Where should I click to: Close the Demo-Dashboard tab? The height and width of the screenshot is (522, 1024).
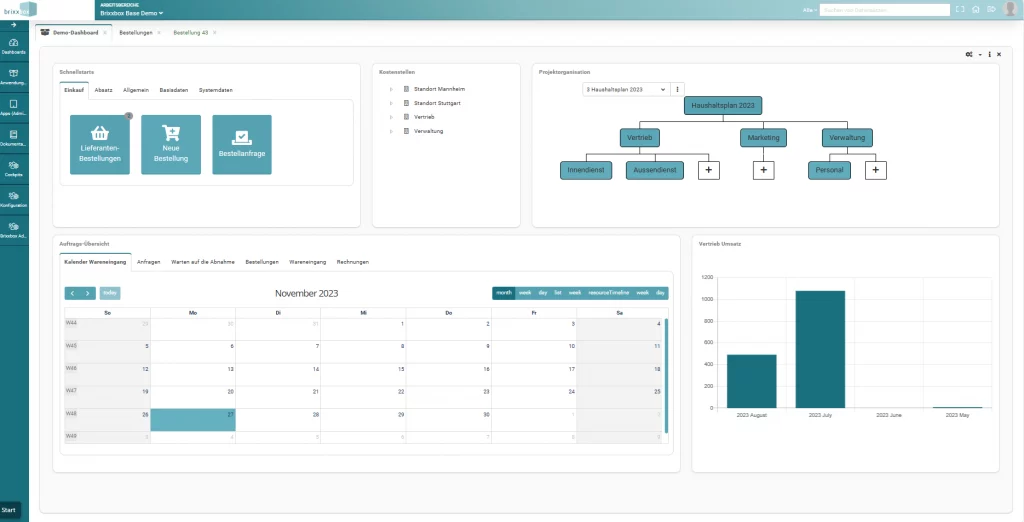(105, 33)
